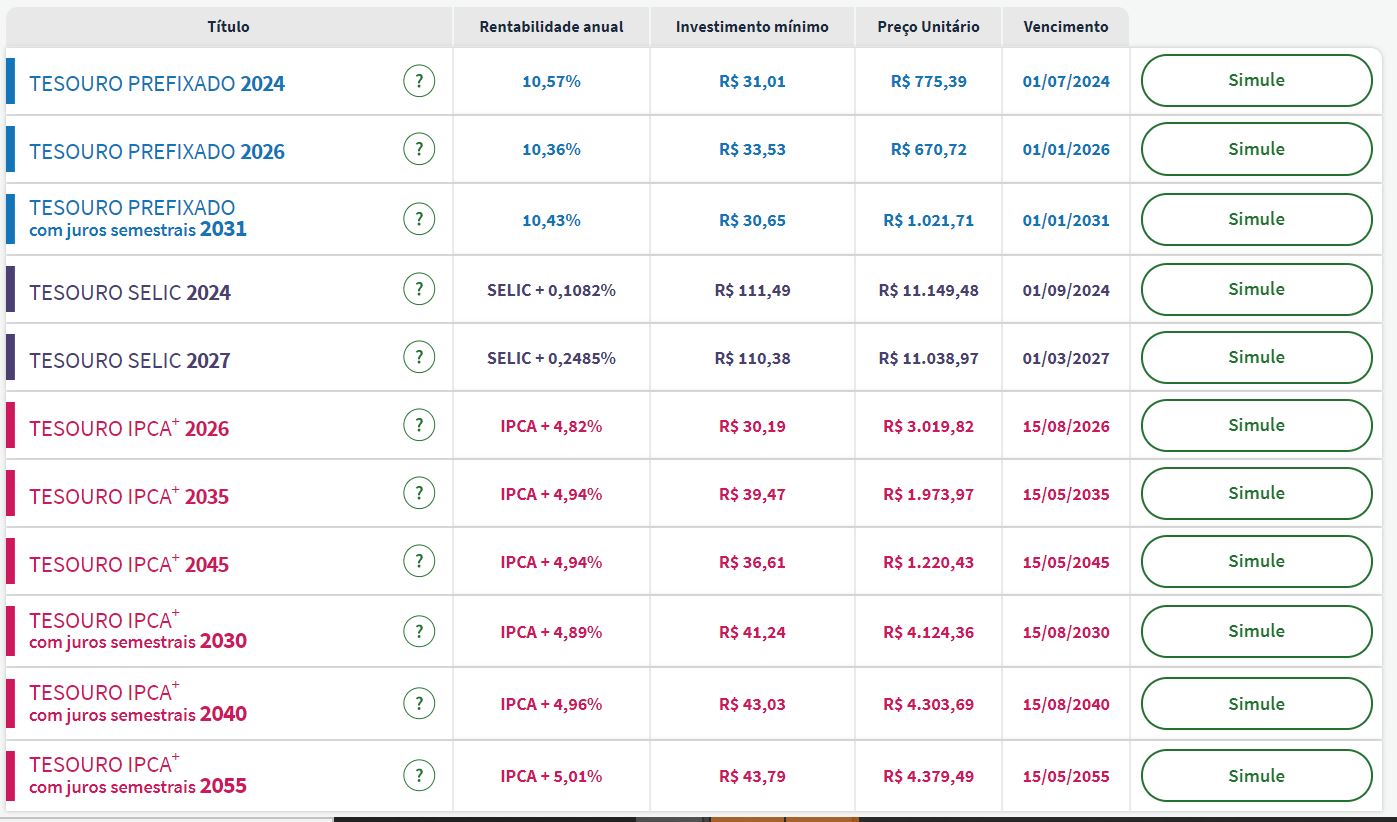Click Simule for Prefixado juros semestrais 2031
Screen dimensions: 1397x822
tap(1256, 219)
